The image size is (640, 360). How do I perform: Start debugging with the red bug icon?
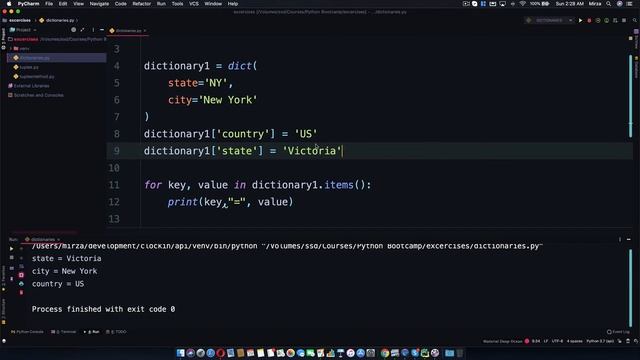tap(589, 20)
